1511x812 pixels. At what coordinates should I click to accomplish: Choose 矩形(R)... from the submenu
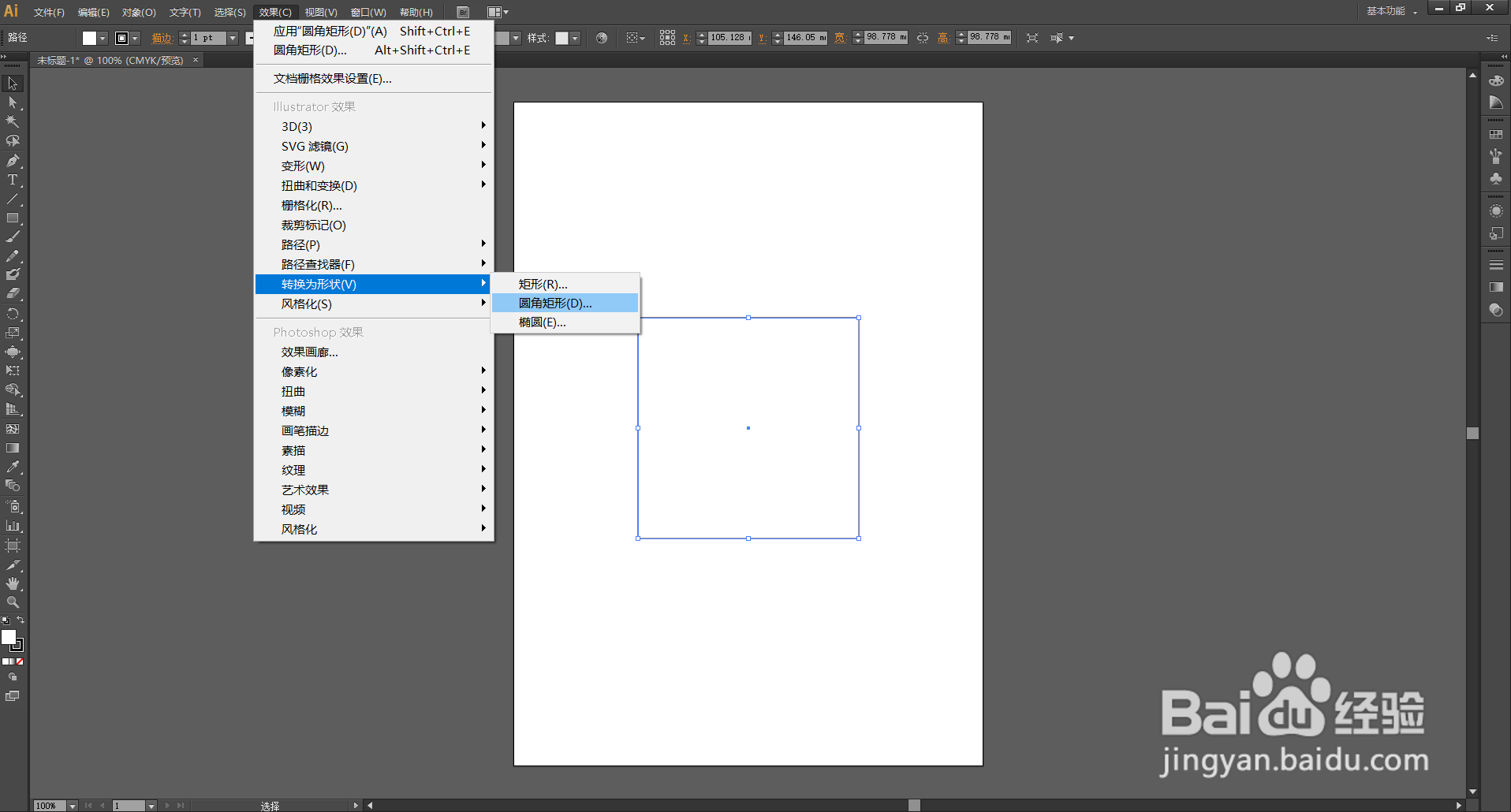point(565,284)
